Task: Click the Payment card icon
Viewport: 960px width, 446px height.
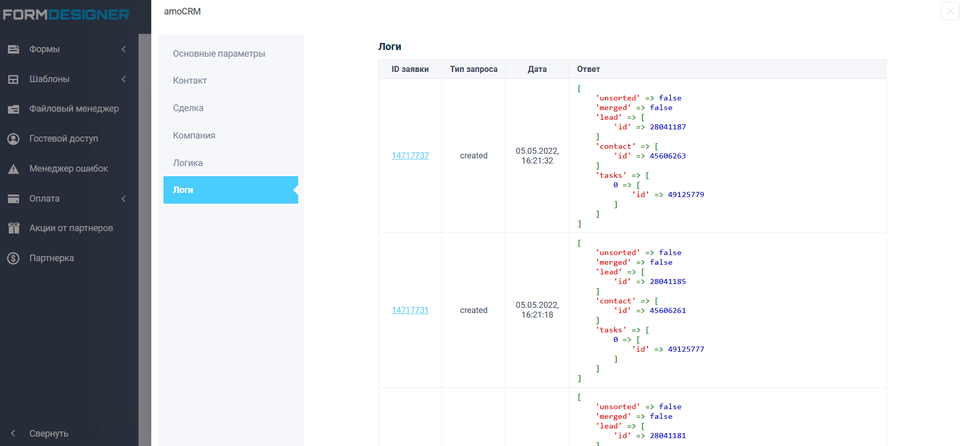Action: tap(14, 198)
